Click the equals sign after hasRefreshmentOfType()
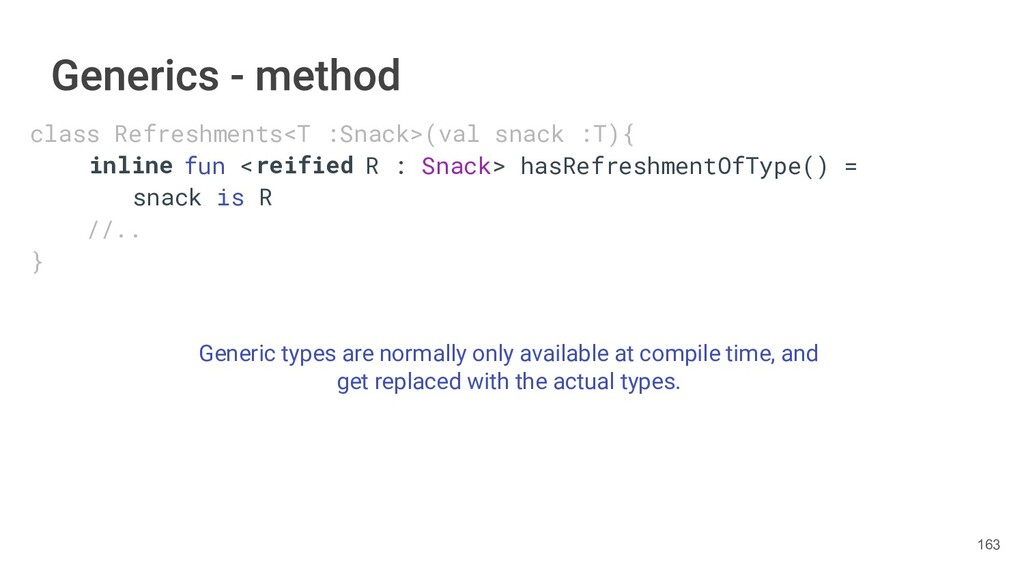 point(850,165)
